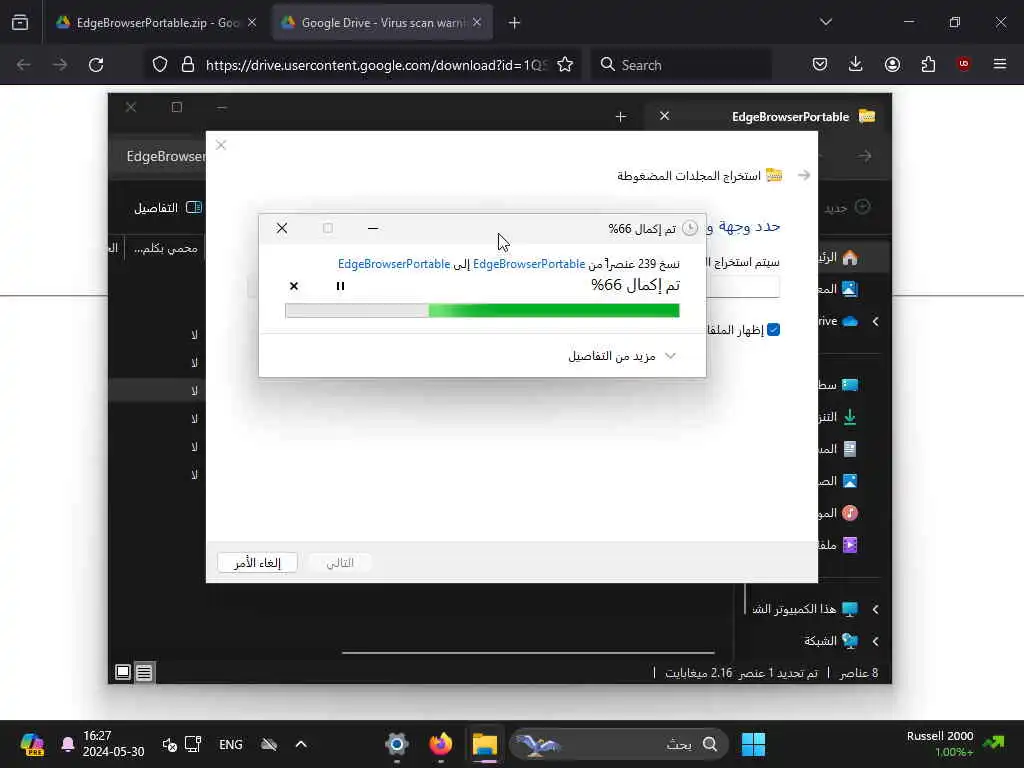Open Firefox downloads panel
Viewport: 1024px width, 768px height.
(x=856, y=65)
